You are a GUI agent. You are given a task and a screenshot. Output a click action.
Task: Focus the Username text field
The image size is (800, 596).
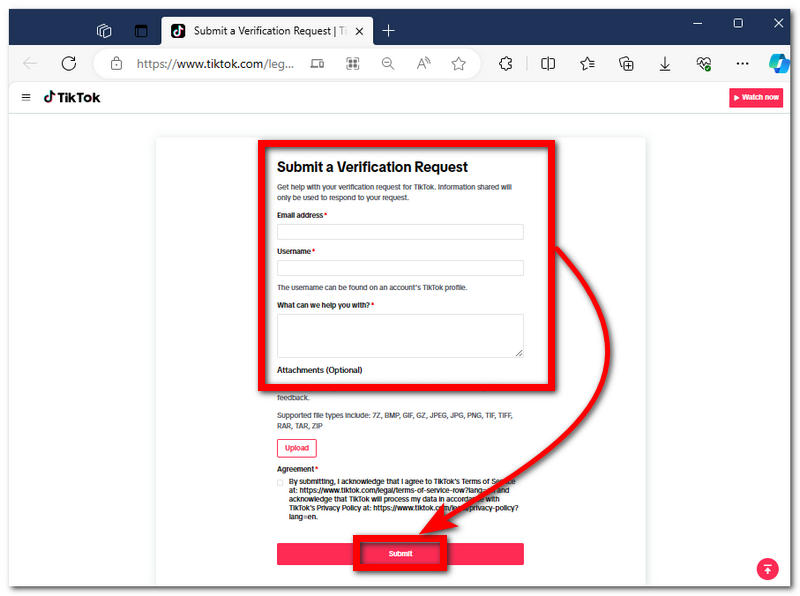tap(400, 268)
